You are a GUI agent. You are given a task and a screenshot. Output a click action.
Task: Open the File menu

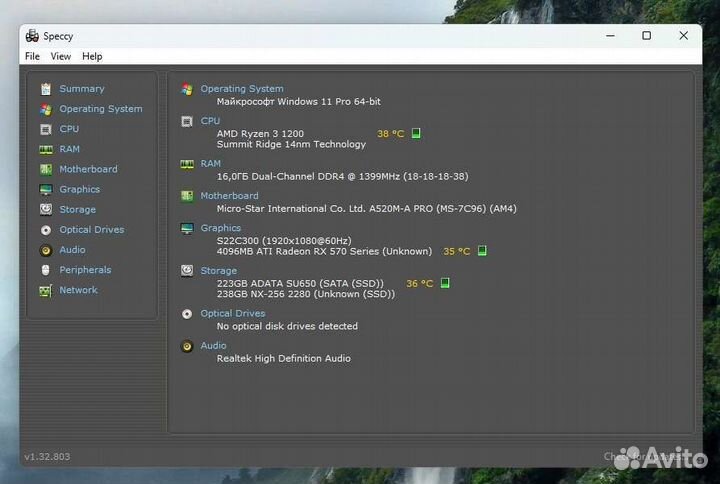32,56
